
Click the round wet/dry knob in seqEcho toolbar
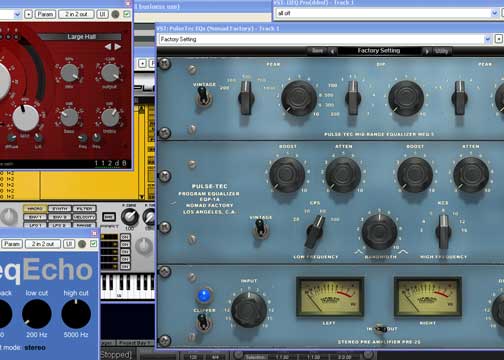point(82,244)
